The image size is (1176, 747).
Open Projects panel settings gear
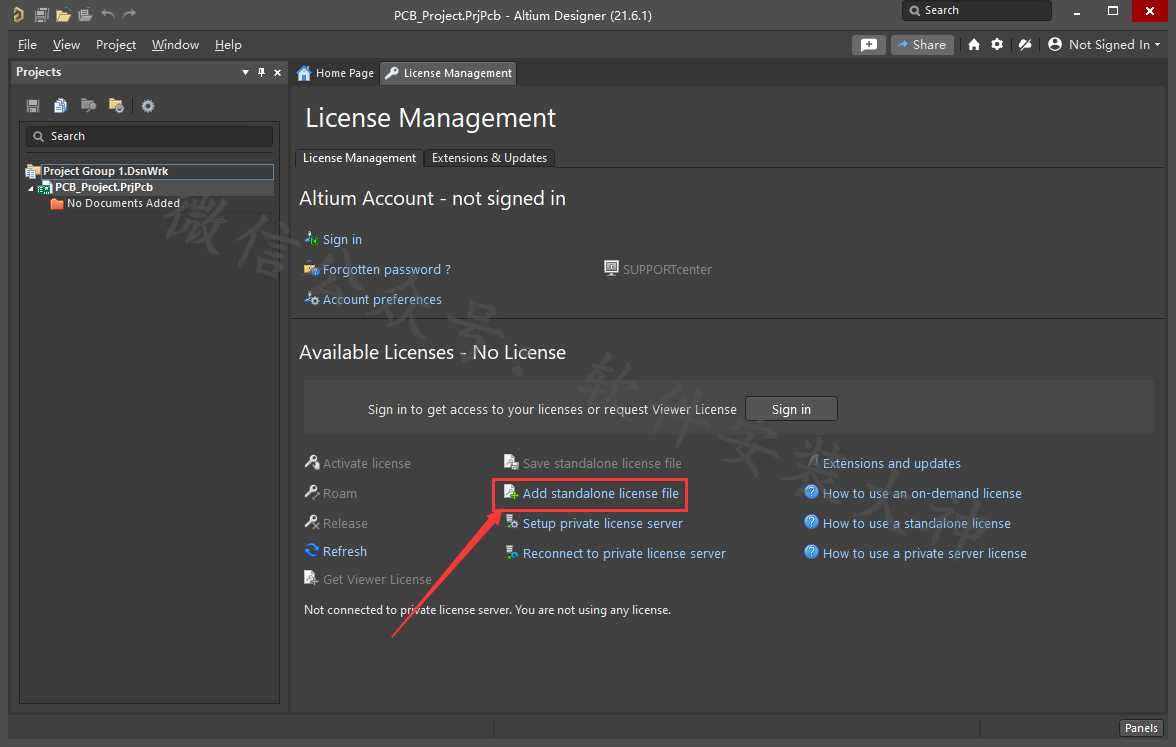coord(148,106)
